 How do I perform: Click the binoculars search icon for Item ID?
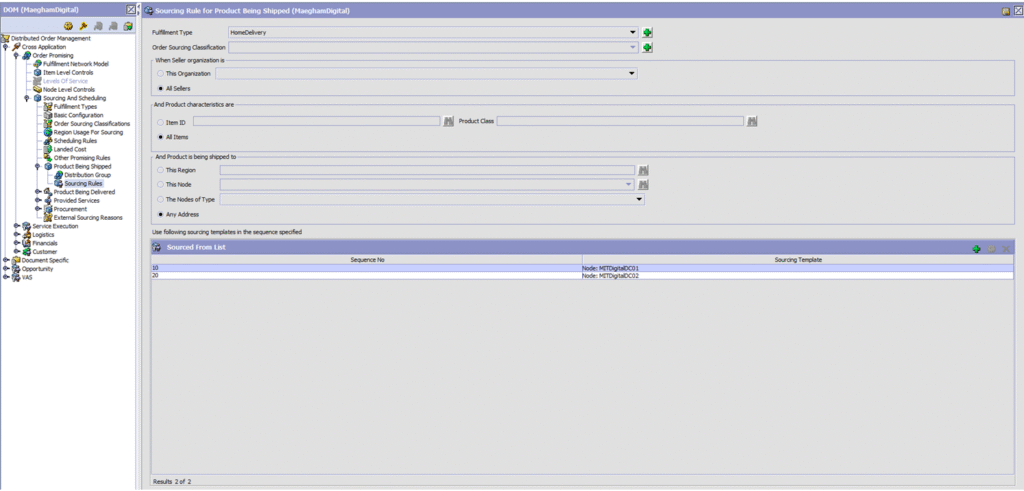[449, 121]
